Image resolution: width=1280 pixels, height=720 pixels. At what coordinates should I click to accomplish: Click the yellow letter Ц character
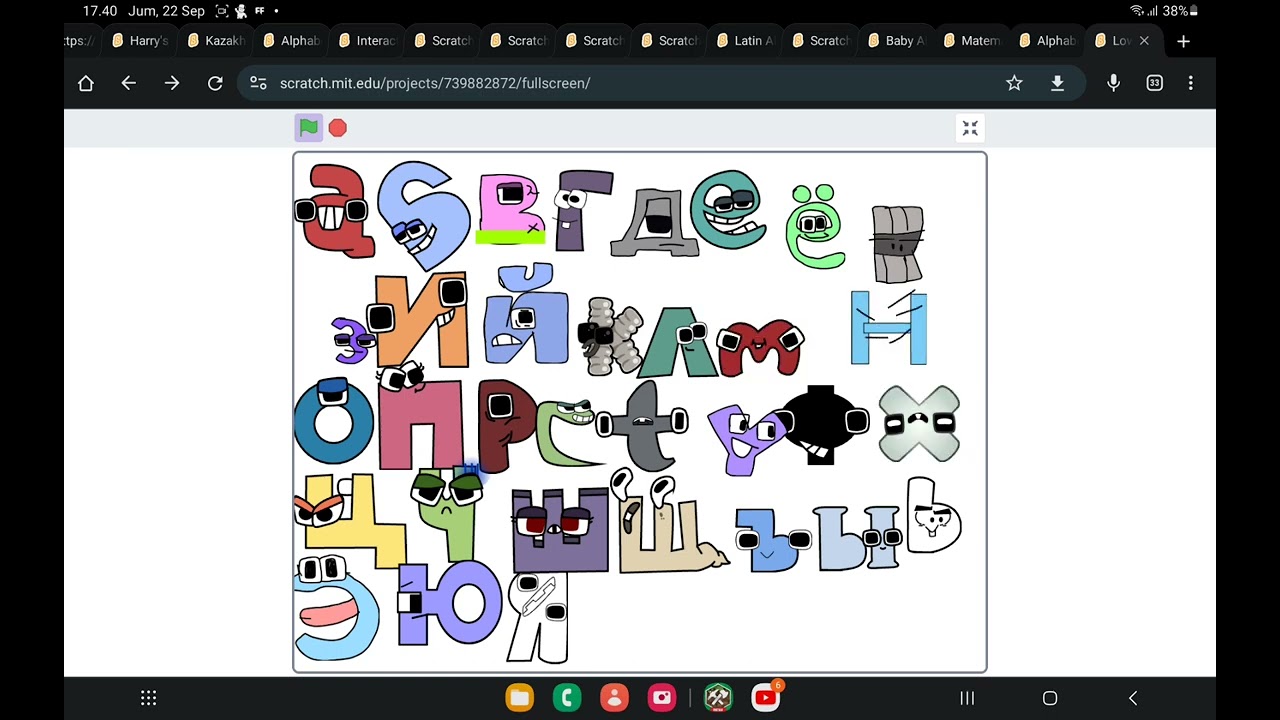click(x=352, y=520)
